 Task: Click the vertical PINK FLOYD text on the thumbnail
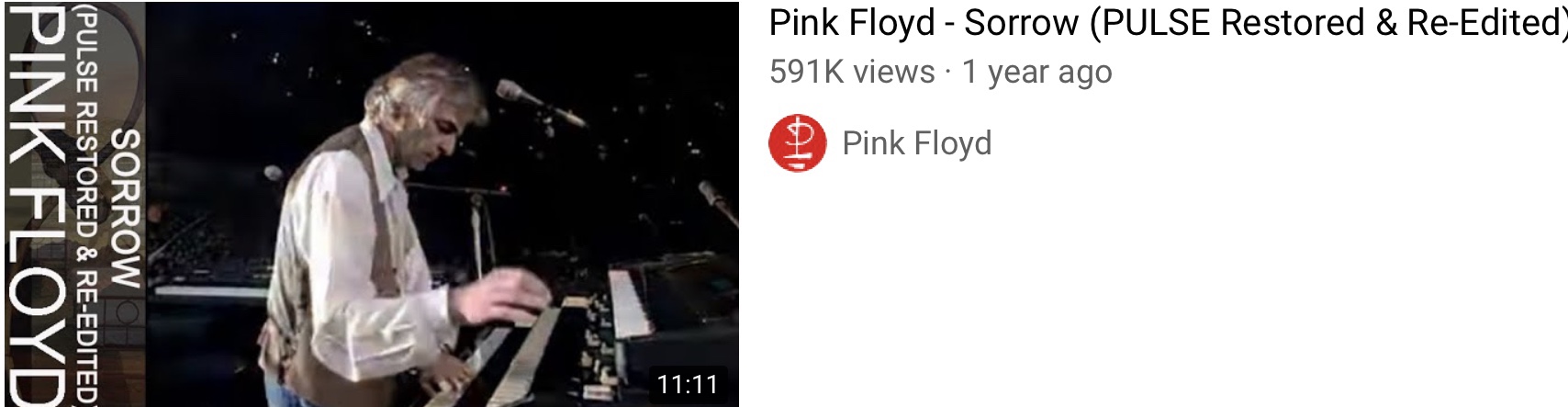pyautogui.click(x=35, y=205)
